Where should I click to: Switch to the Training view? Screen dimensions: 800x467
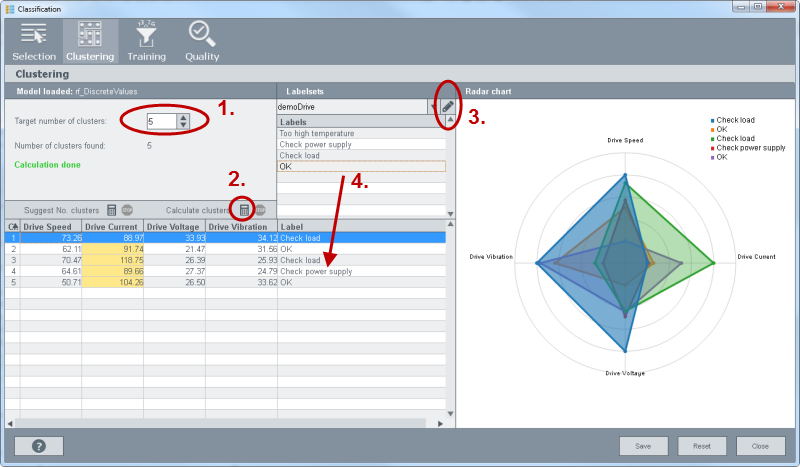146,41
